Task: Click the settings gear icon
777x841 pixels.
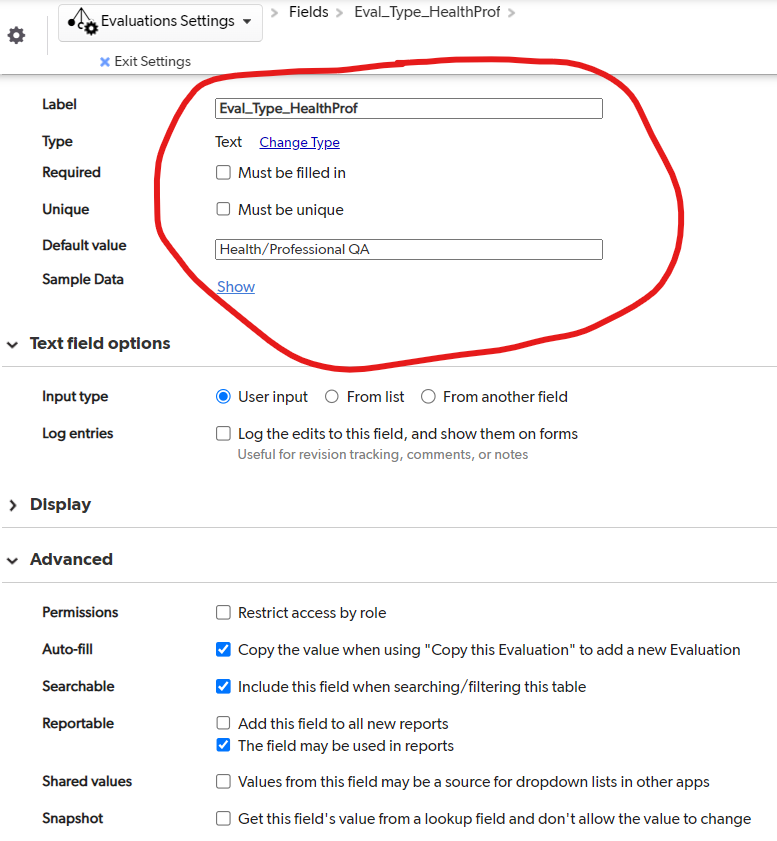Action: pyautogui.click(x=16, y=35)
